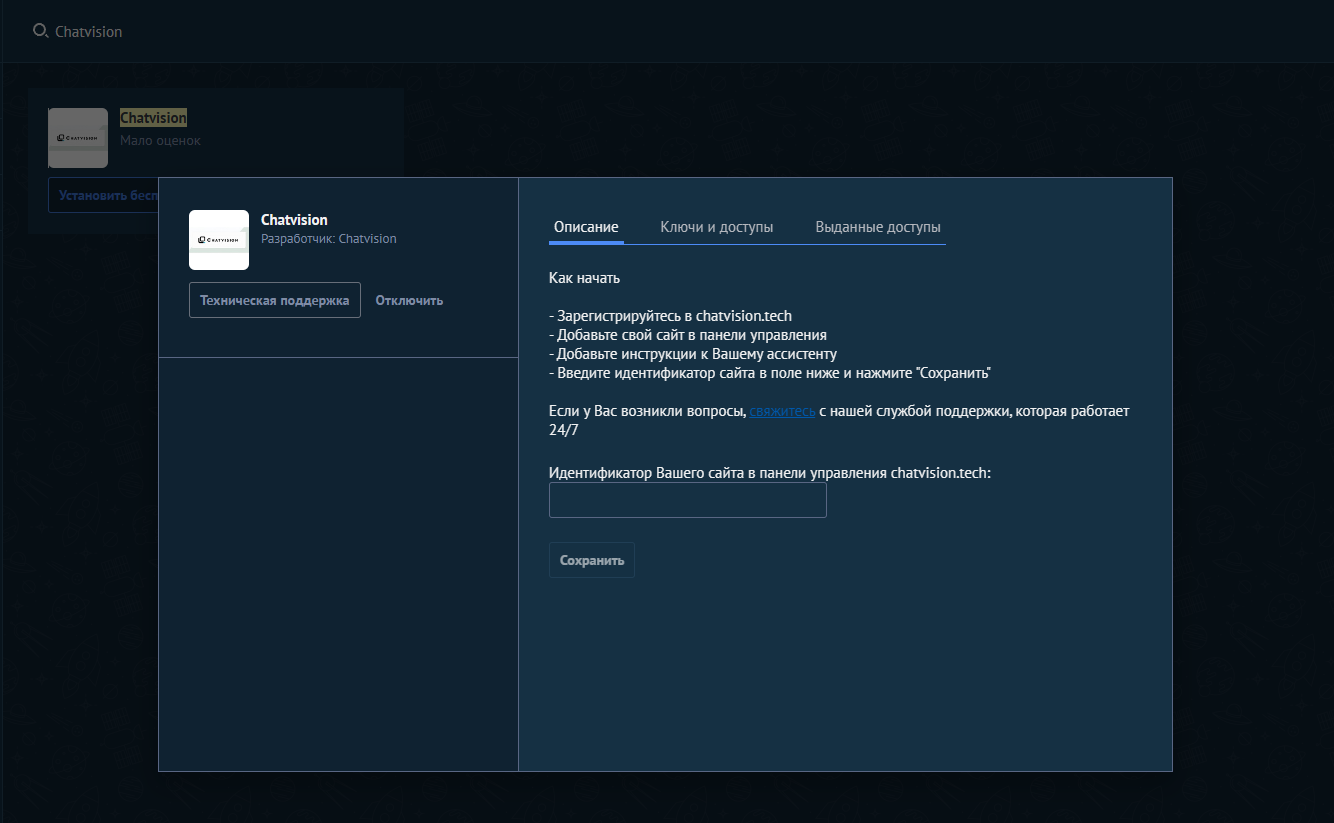Click 'Добавьте свой сайт в панели управления' line
This screenshot has height=823, width=1334.
(688, 335)
